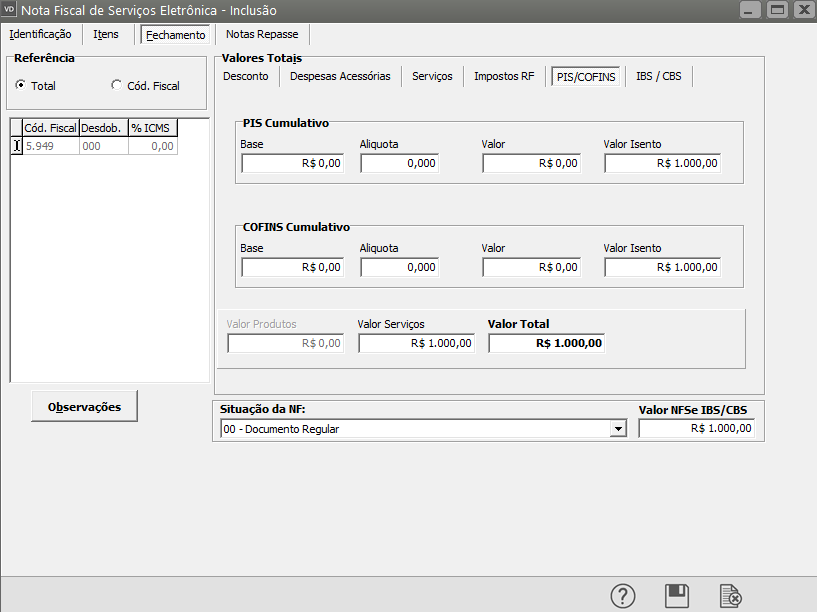The width and height of the screenshot is (817, 612).
Task: Click the COFINS Cumulativo Aliquota field
Action: (399, 268)
